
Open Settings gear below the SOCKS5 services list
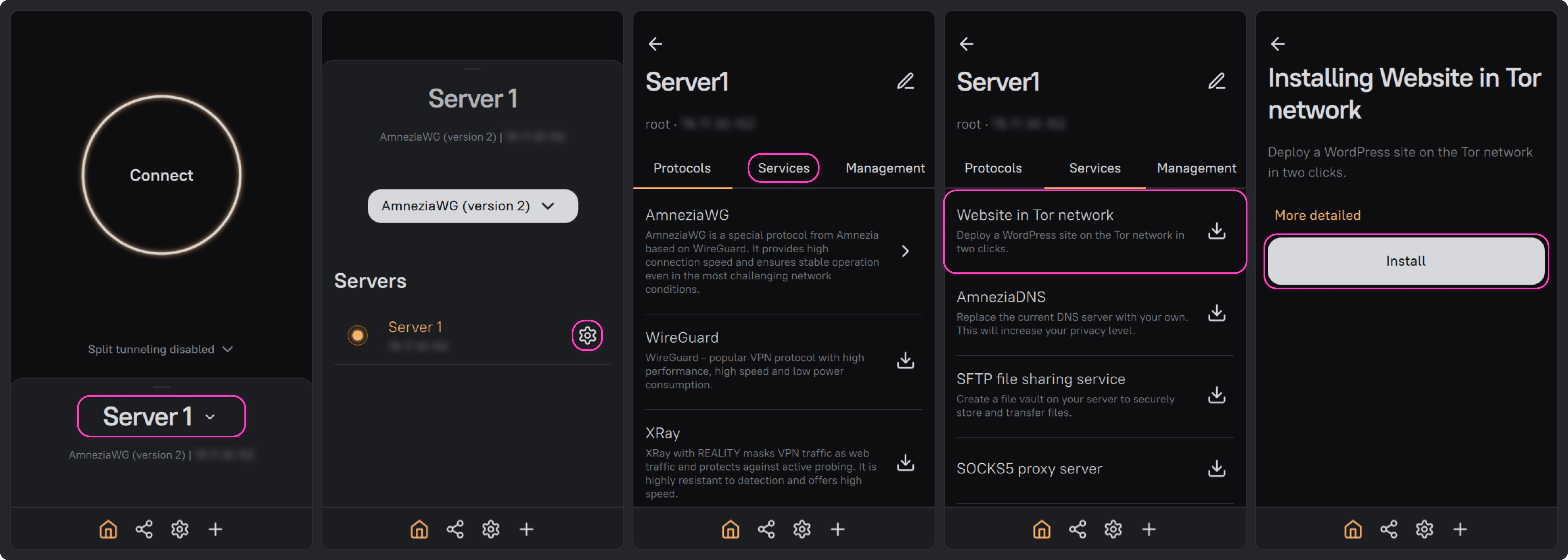[x=1113, y=529]
